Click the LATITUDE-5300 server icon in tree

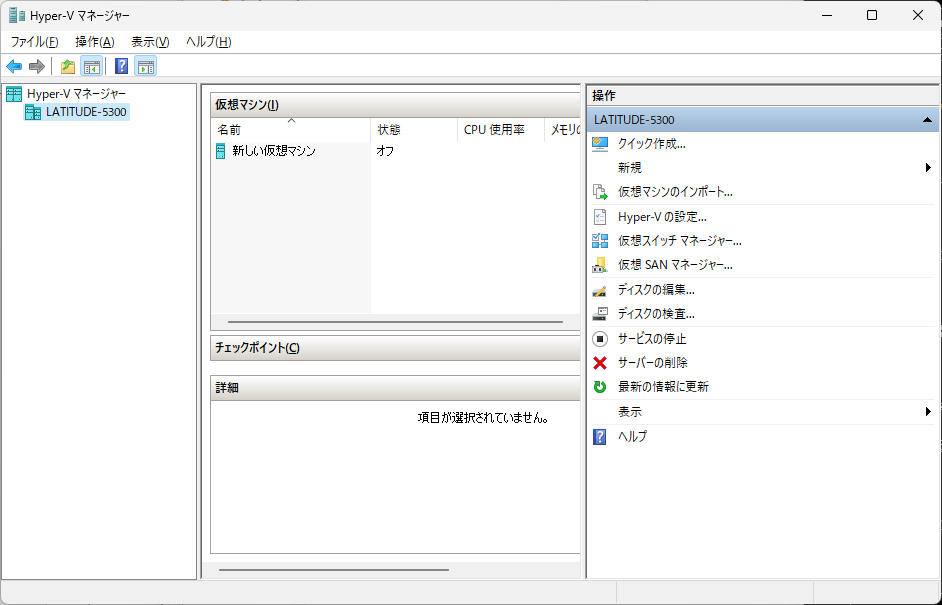coord(33,112)
